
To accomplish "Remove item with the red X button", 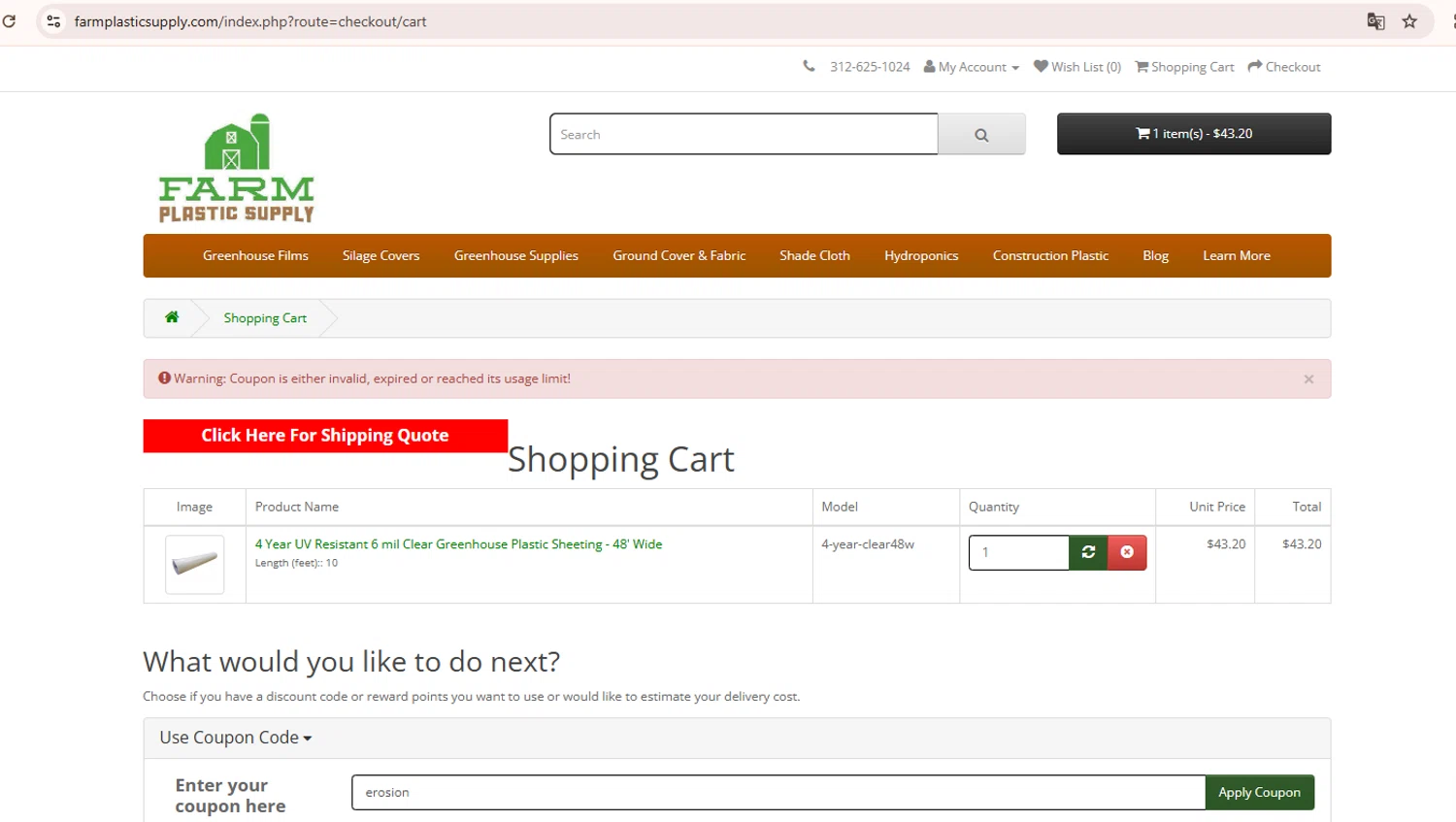I will pyautogui.click(x=1127, y=552).
